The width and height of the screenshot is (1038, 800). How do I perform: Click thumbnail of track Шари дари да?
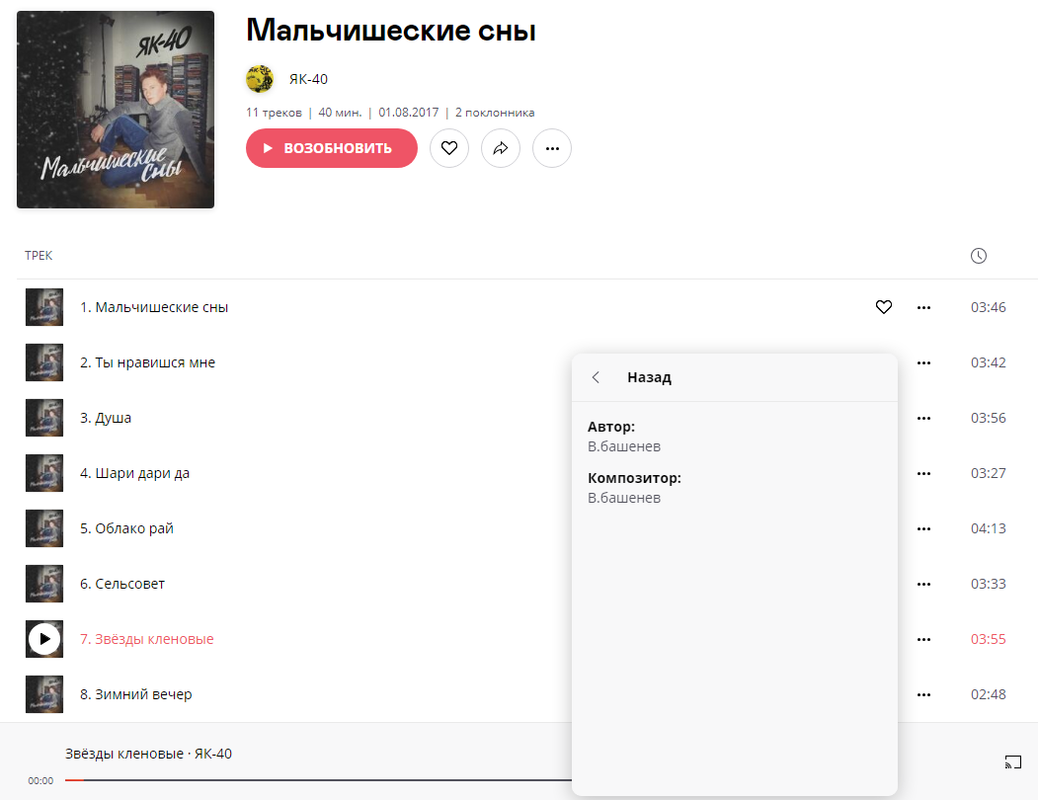point(44,474)
